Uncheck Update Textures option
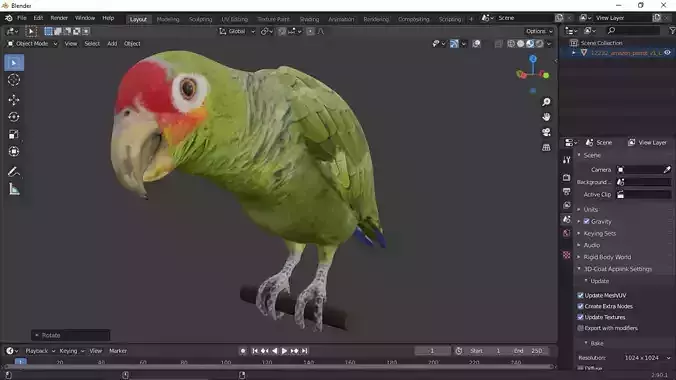The image size is (676, 380). click(580, 317)
